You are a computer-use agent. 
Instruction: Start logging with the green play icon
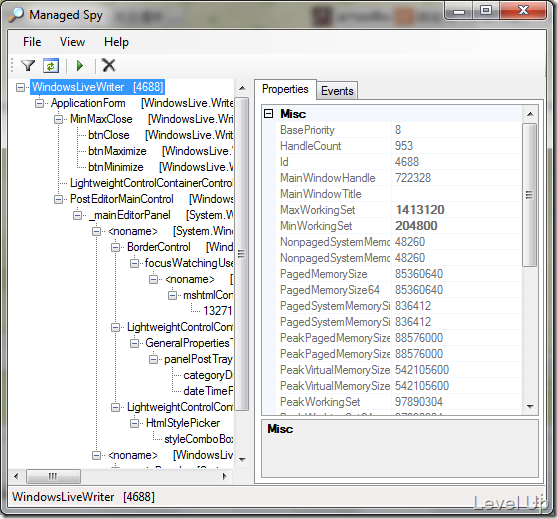(80, 65)
